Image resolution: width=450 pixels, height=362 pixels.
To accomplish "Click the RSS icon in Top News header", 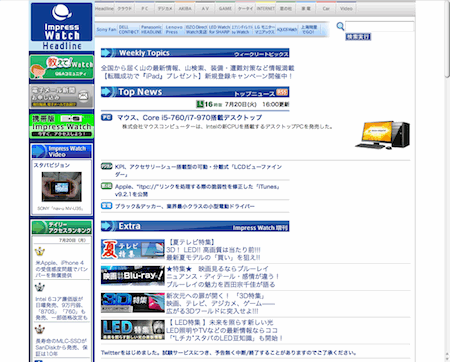I will coord(282,92).
